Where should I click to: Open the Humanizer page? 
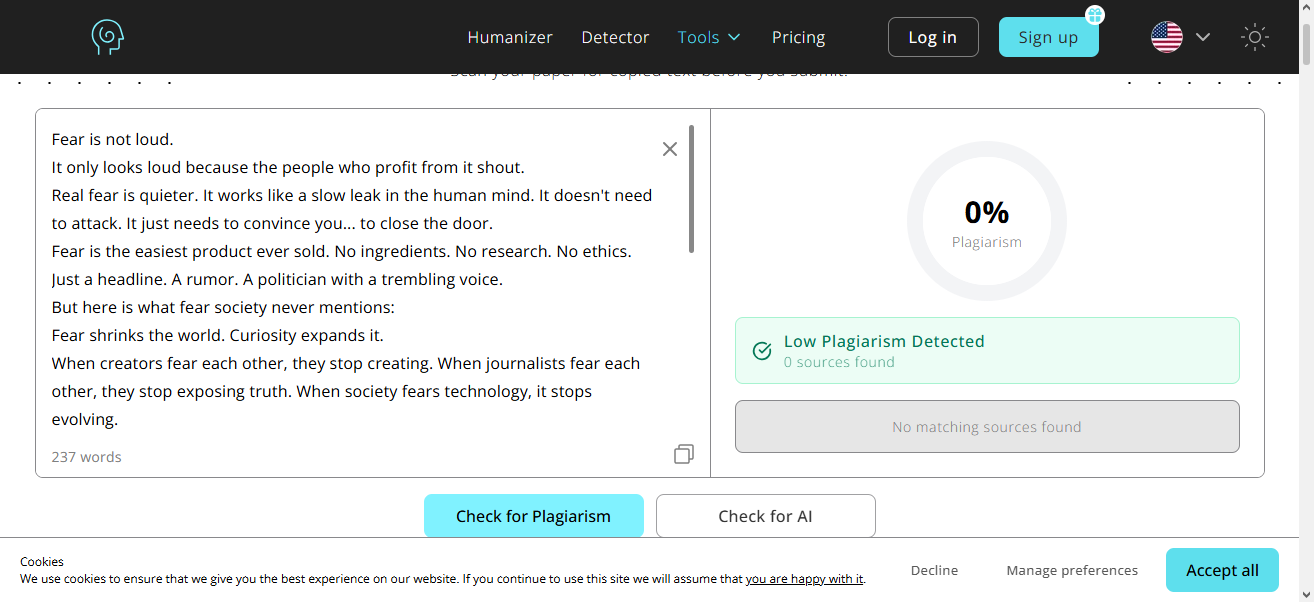pos(510,37)
